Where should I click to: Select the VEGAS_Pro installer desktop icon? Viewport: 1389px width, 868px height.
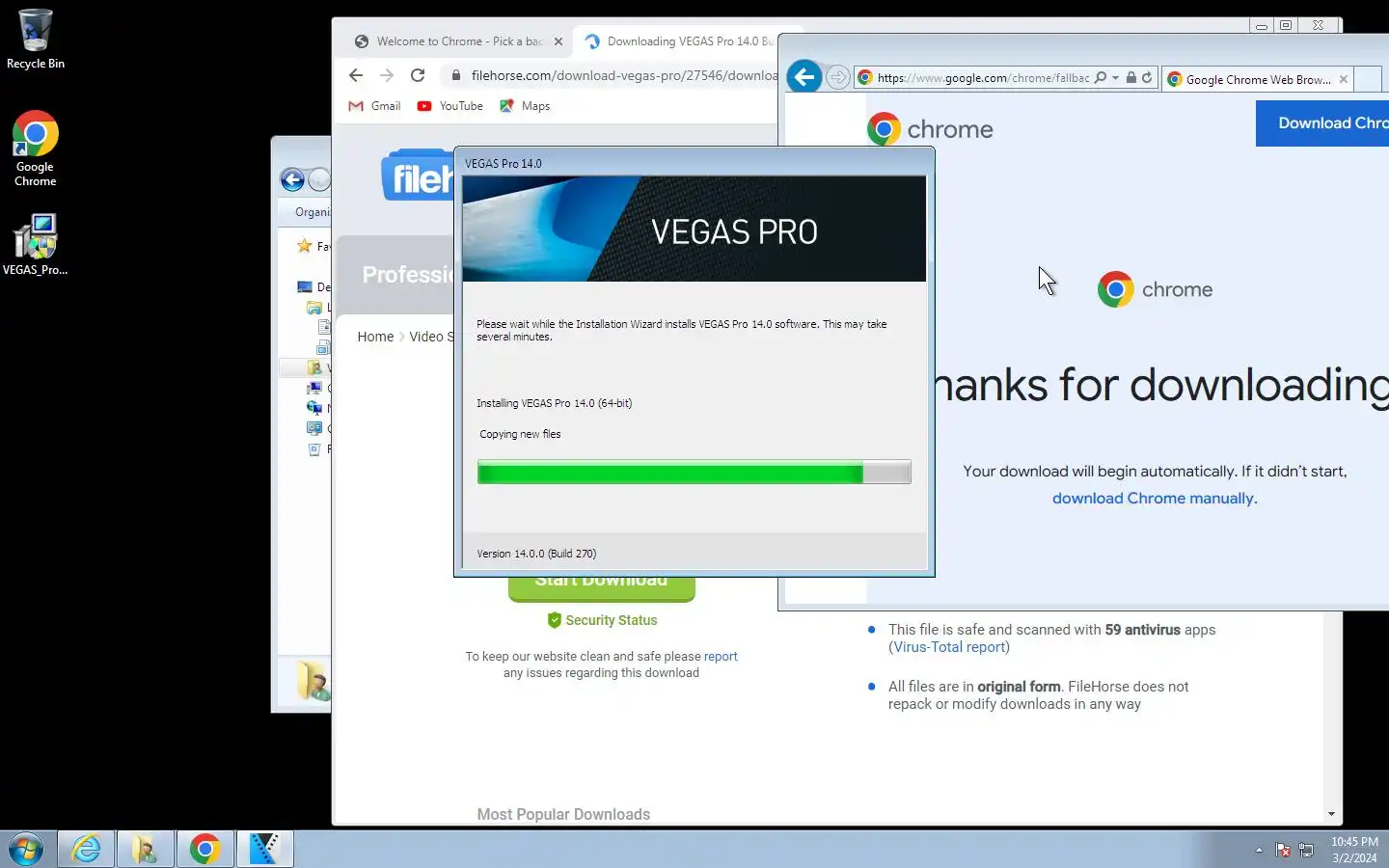[35, 244]
